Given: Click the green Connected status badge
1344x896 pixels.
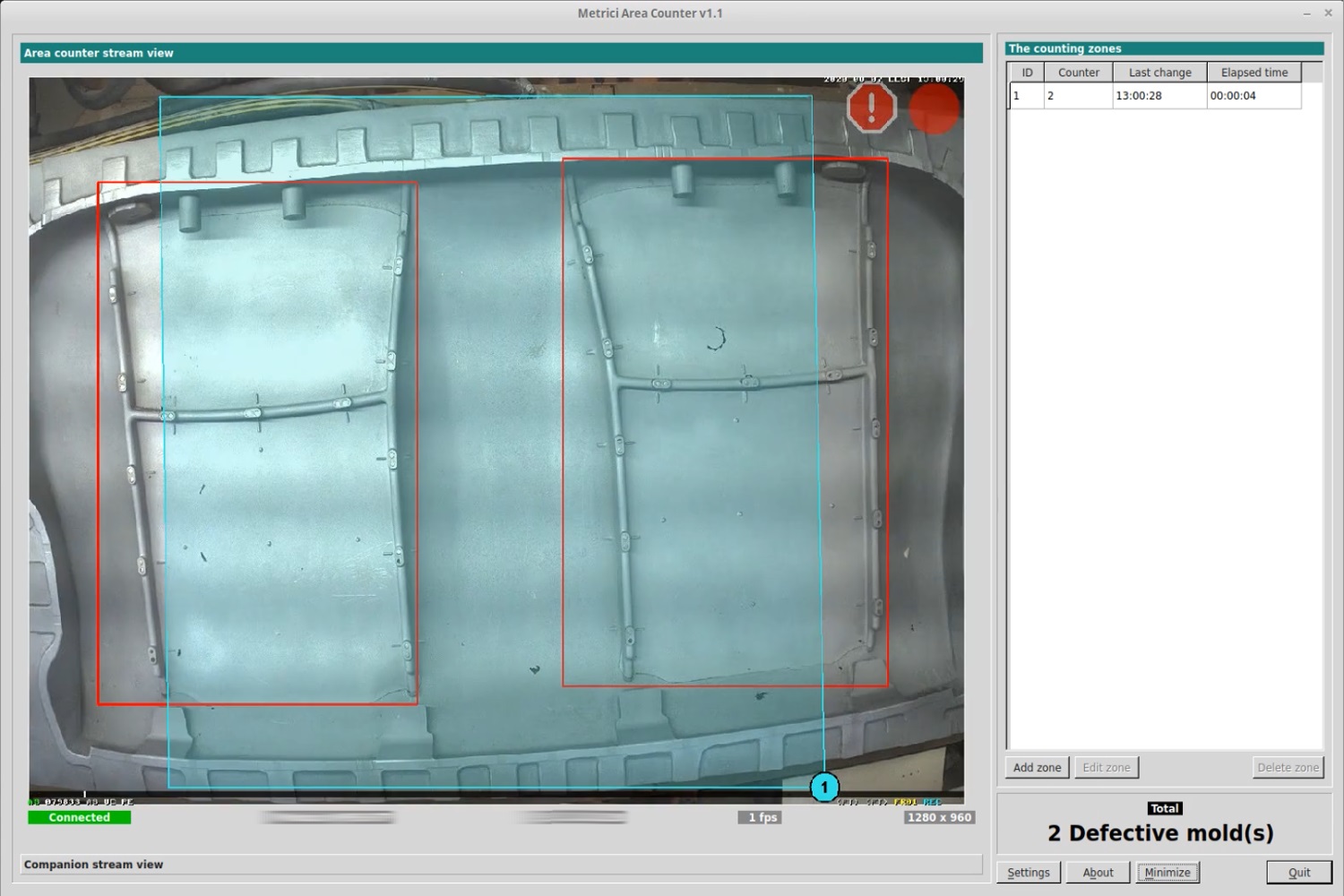Looking at the screenshot, I should 79,817.
